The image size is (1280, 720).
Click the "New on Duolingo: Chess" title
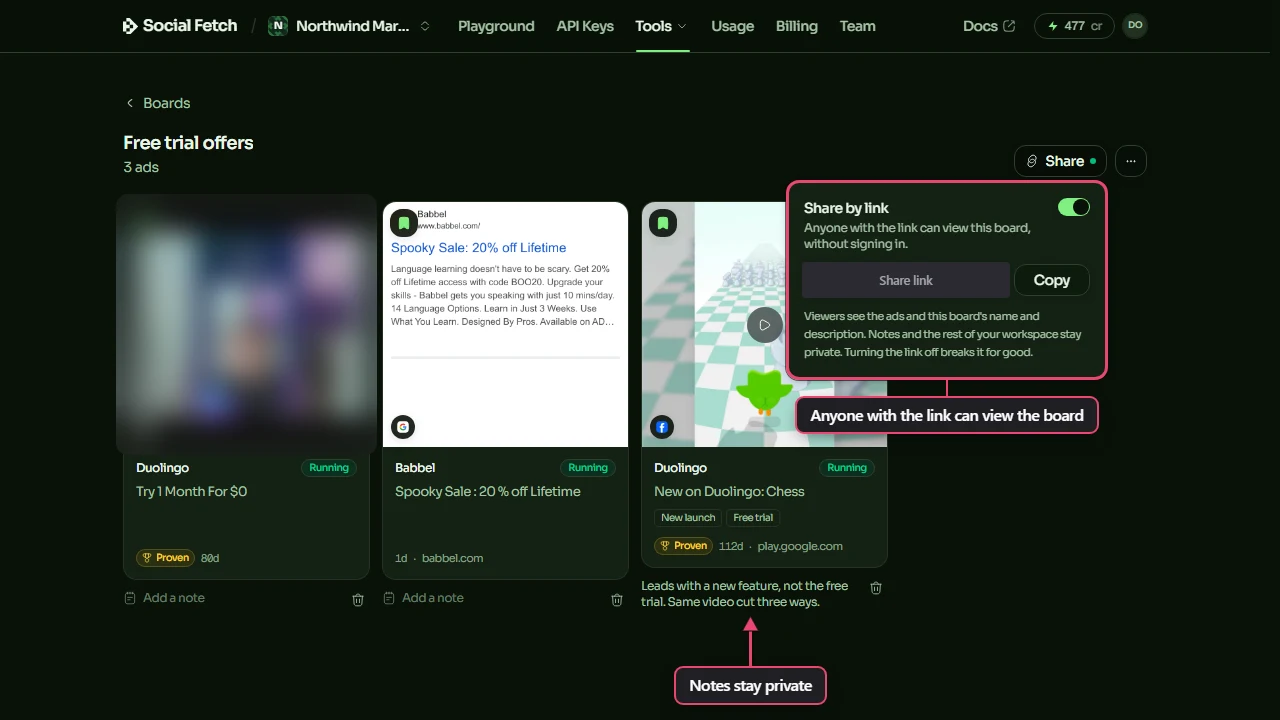click(729, 492)
